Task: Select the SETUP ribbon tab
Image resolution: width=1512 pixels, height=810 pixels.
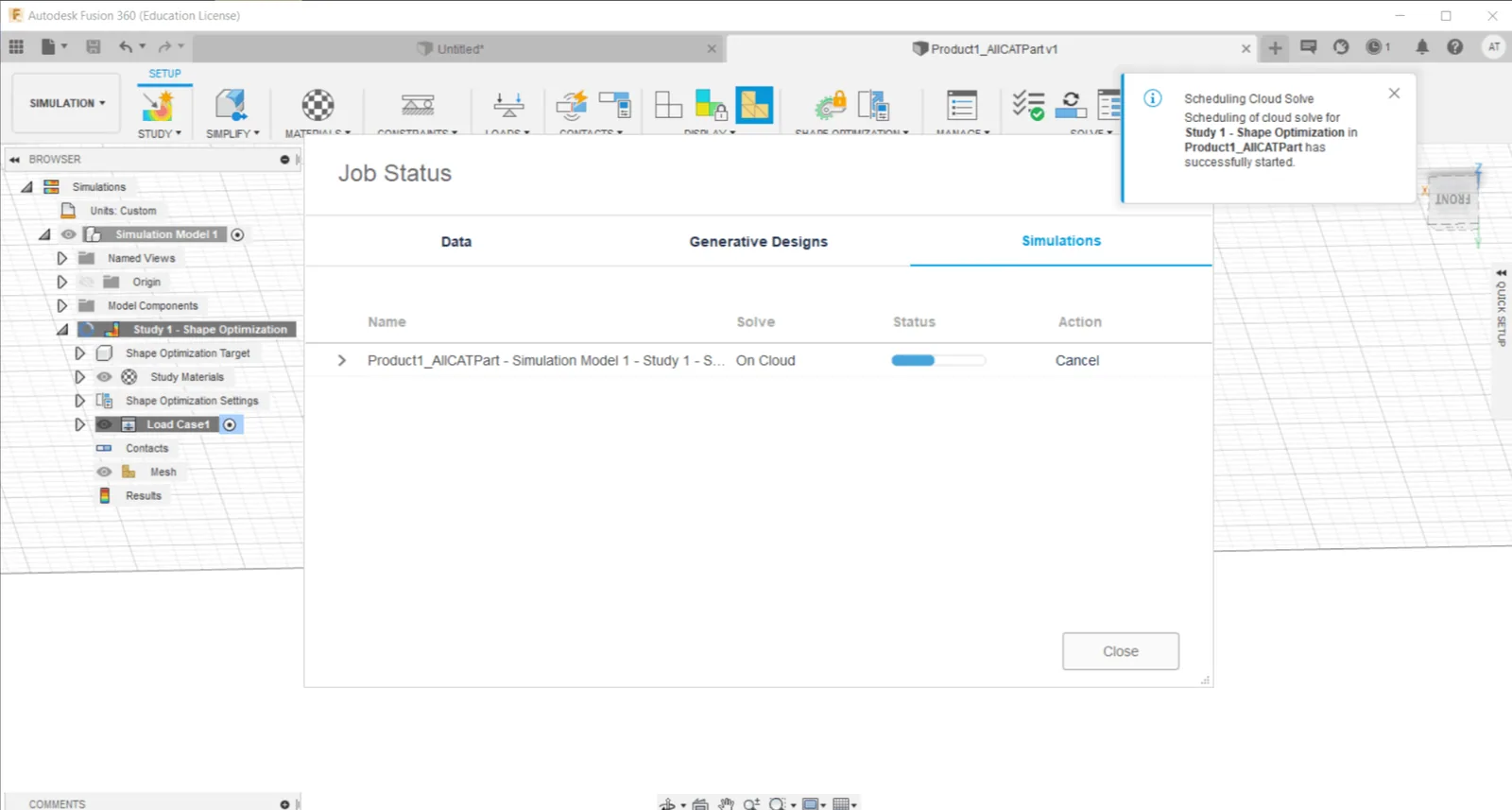Action: [164, 74]
